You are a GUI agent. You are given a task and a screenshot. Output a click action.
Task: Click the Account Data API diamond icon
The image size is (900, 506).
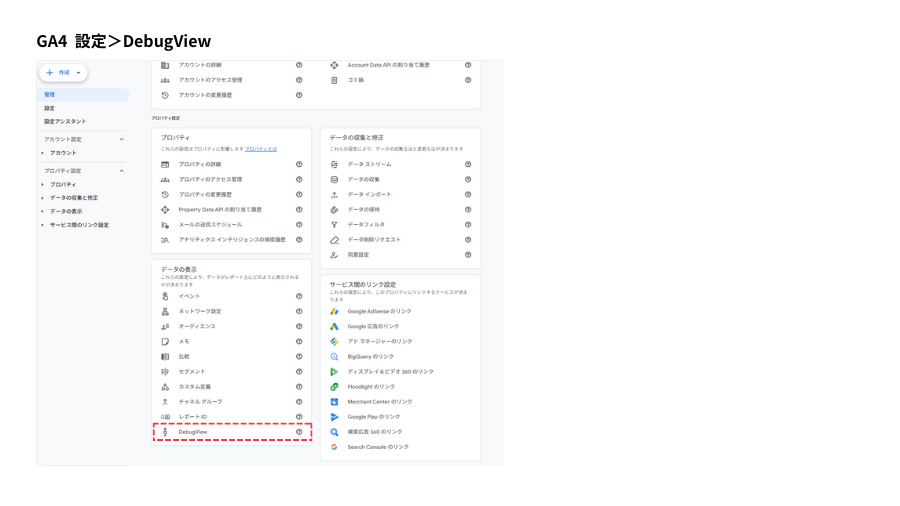334,65
